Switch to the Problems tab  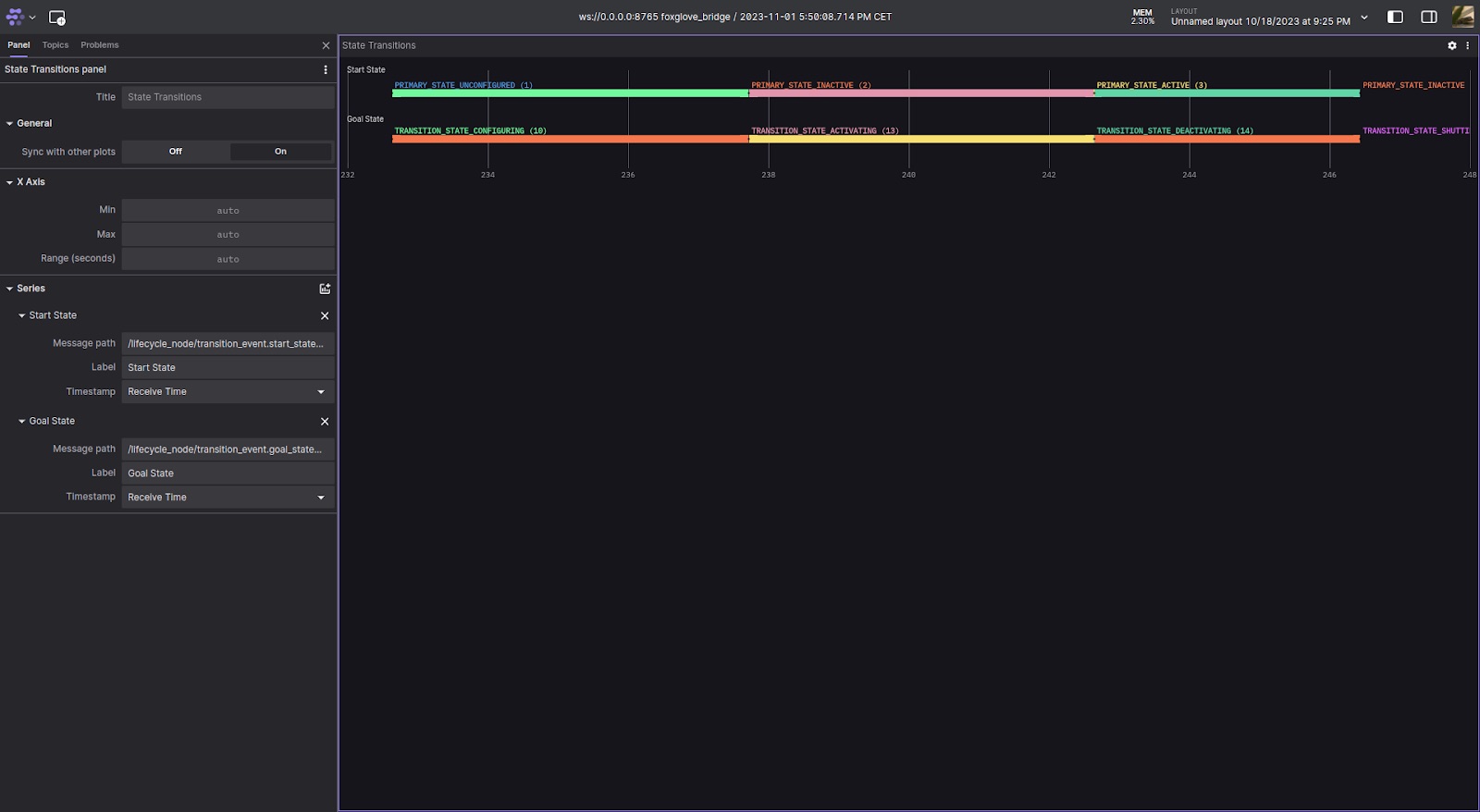click(99, 45)
